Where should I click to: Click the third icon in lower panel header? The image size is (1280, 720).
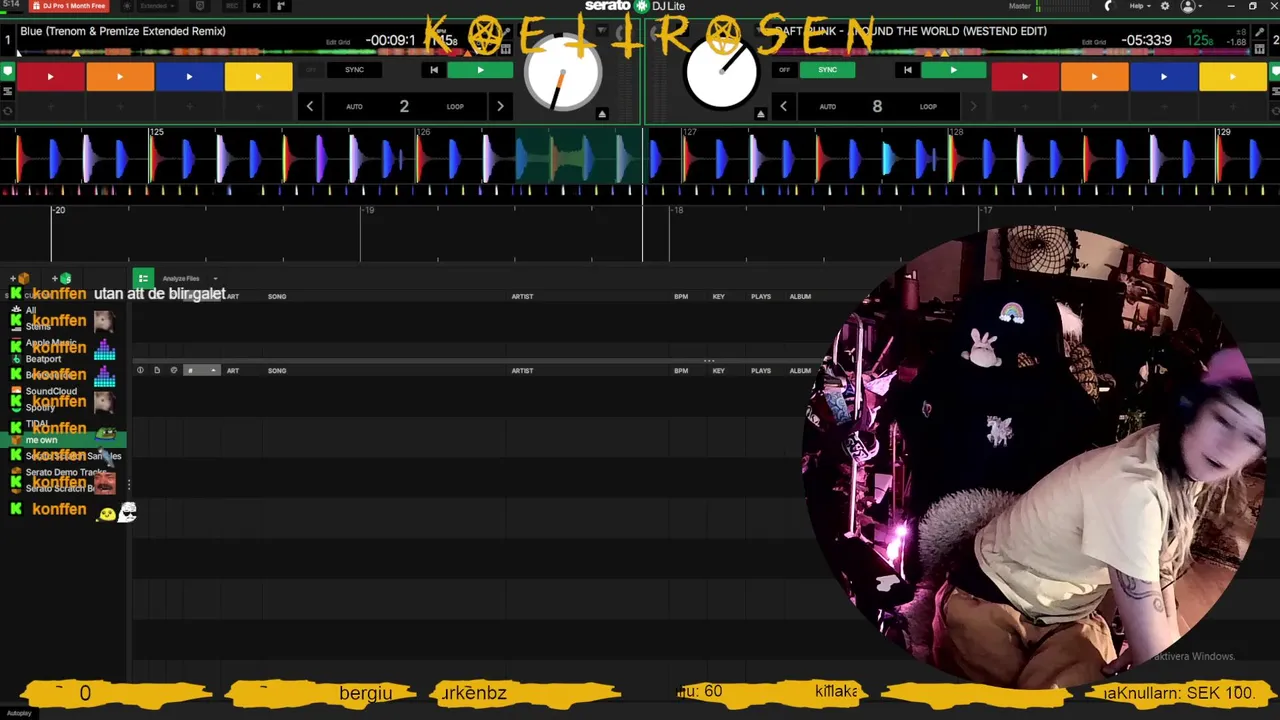(174, 370)
